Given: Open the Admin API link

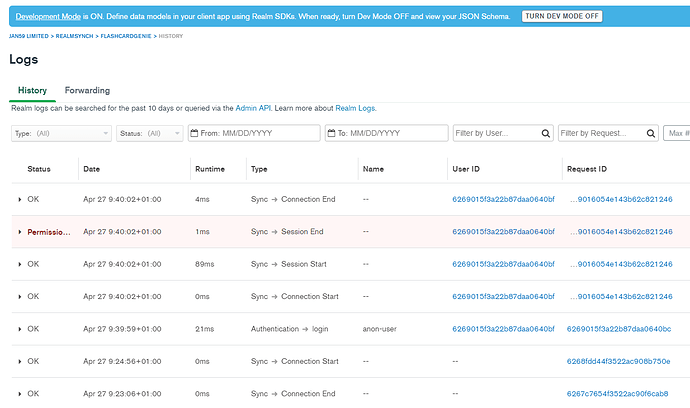Looking at the screenshot, I should (x=255, y=108).
